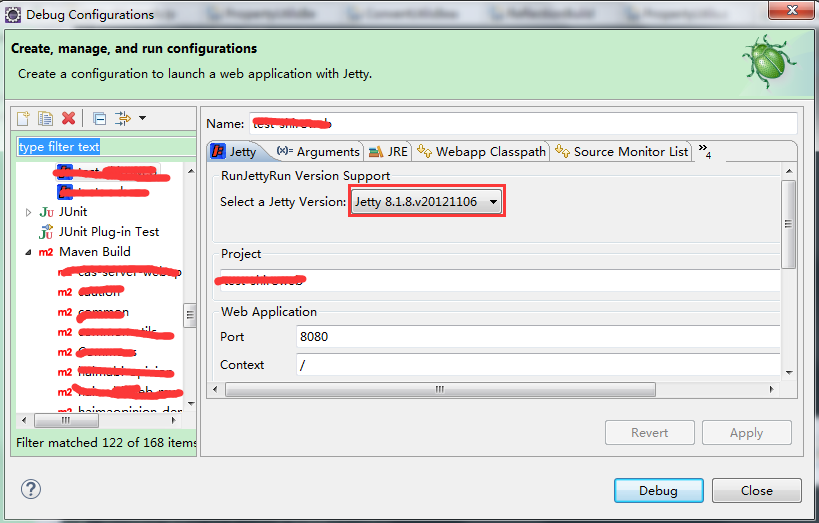Expand the JUnit tree node
Image resolution: width=819 pixels, height=523 pixels.
click(x=28, y=212)
